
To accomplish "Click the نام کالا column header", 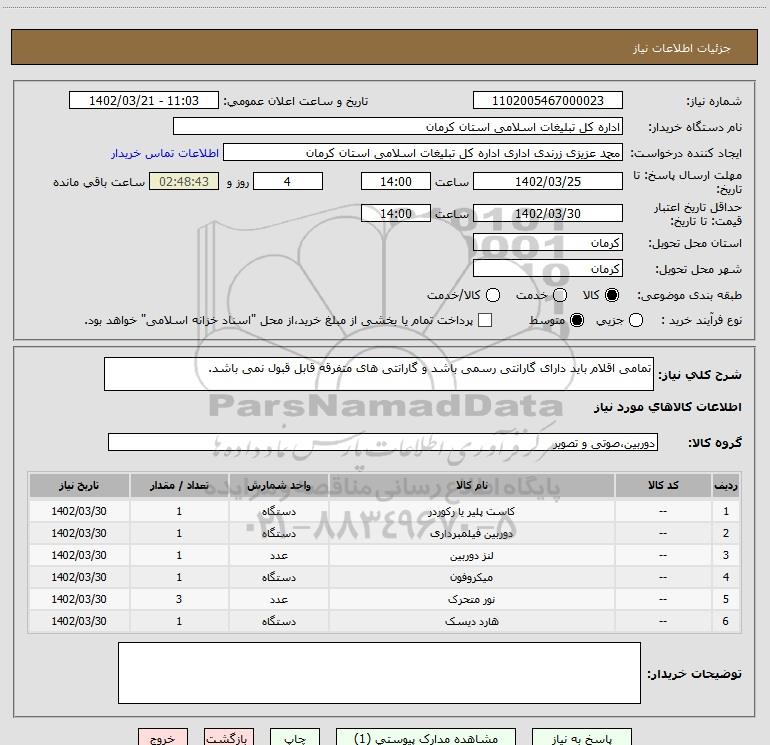I will (471, 485).
